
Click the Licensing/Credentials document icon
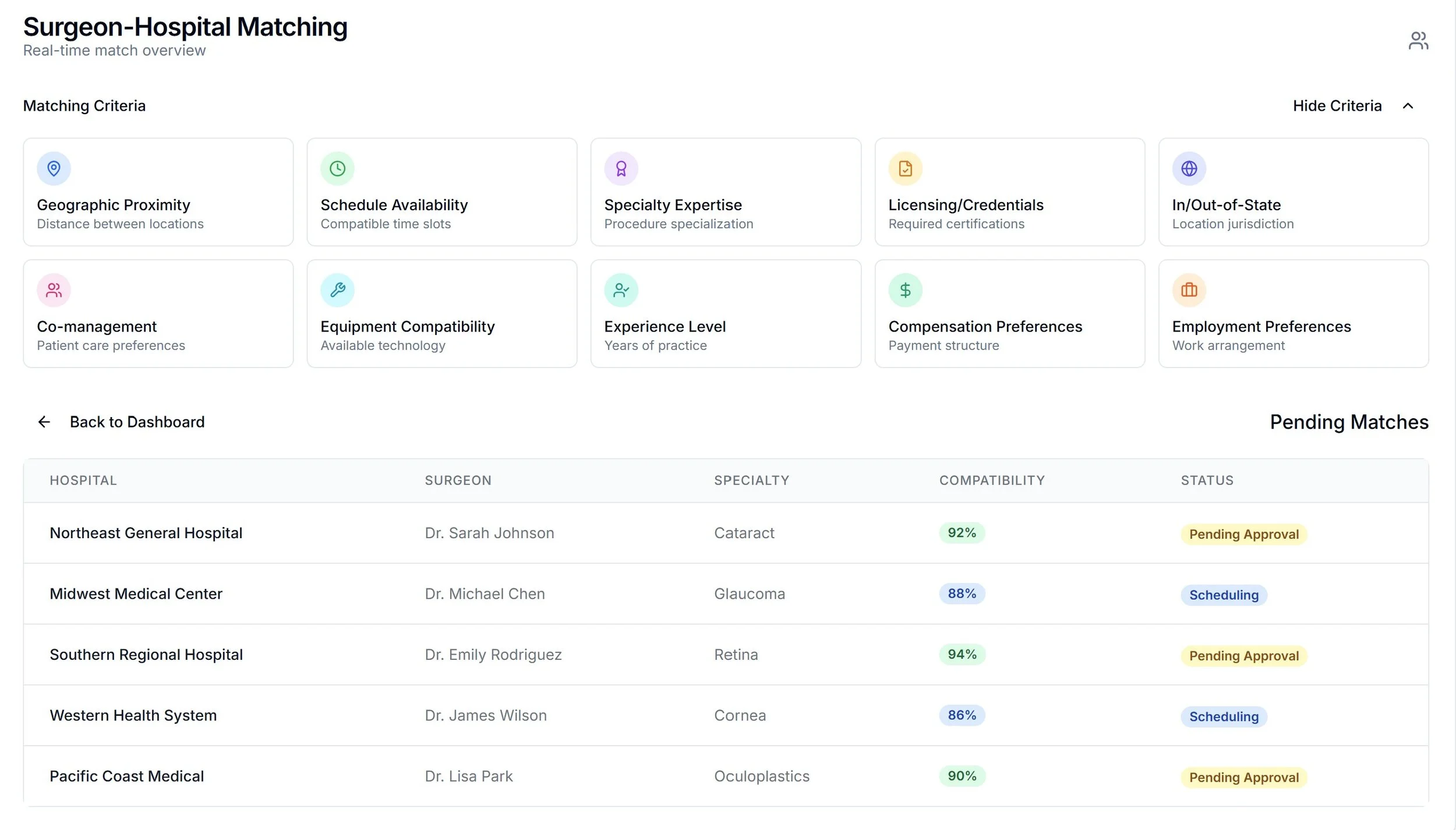click(x=905, y=169)
